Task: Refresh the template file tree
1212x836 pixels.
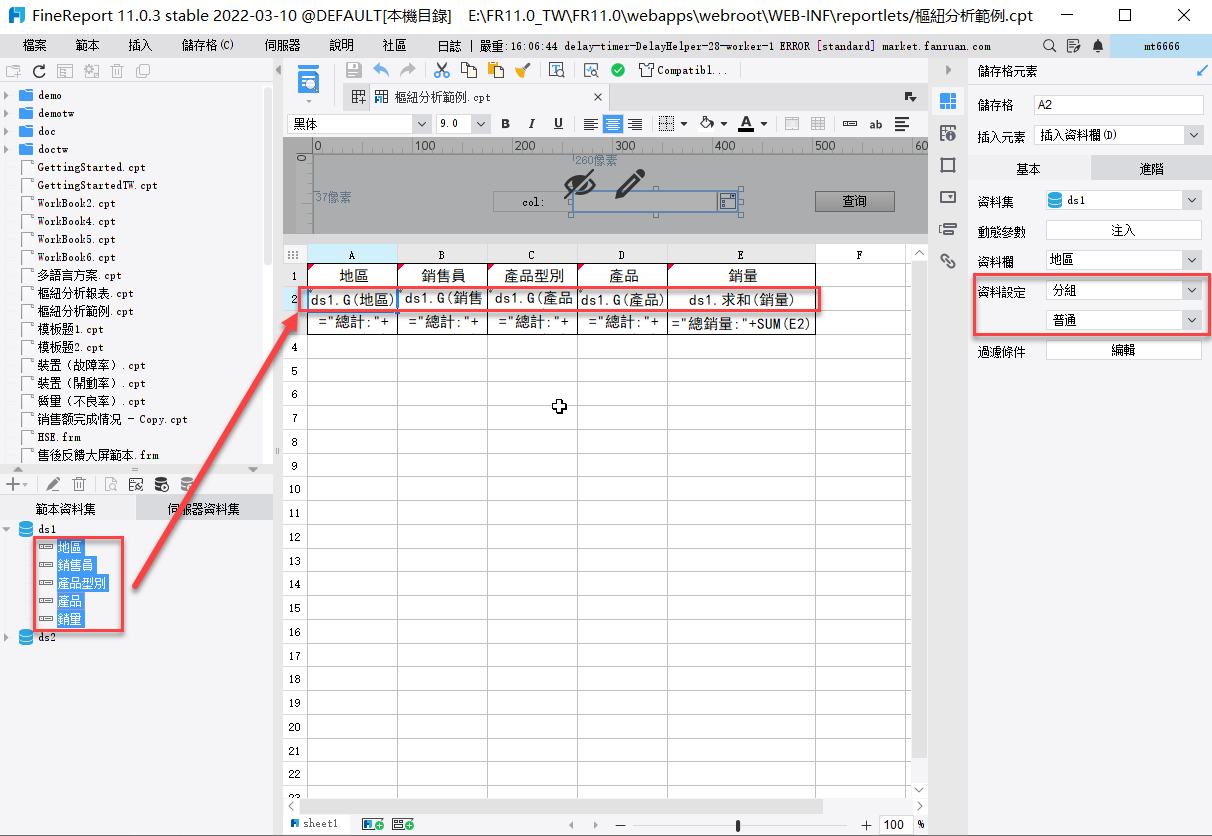Action: tap(39, 71)
